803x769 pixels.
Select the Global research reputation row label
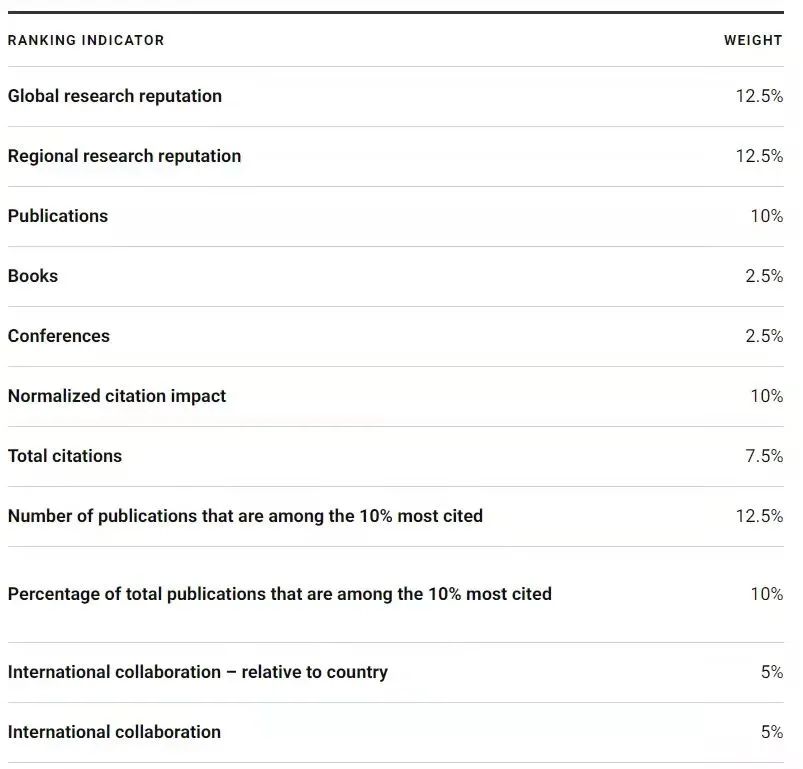click(x=115, y=96)
